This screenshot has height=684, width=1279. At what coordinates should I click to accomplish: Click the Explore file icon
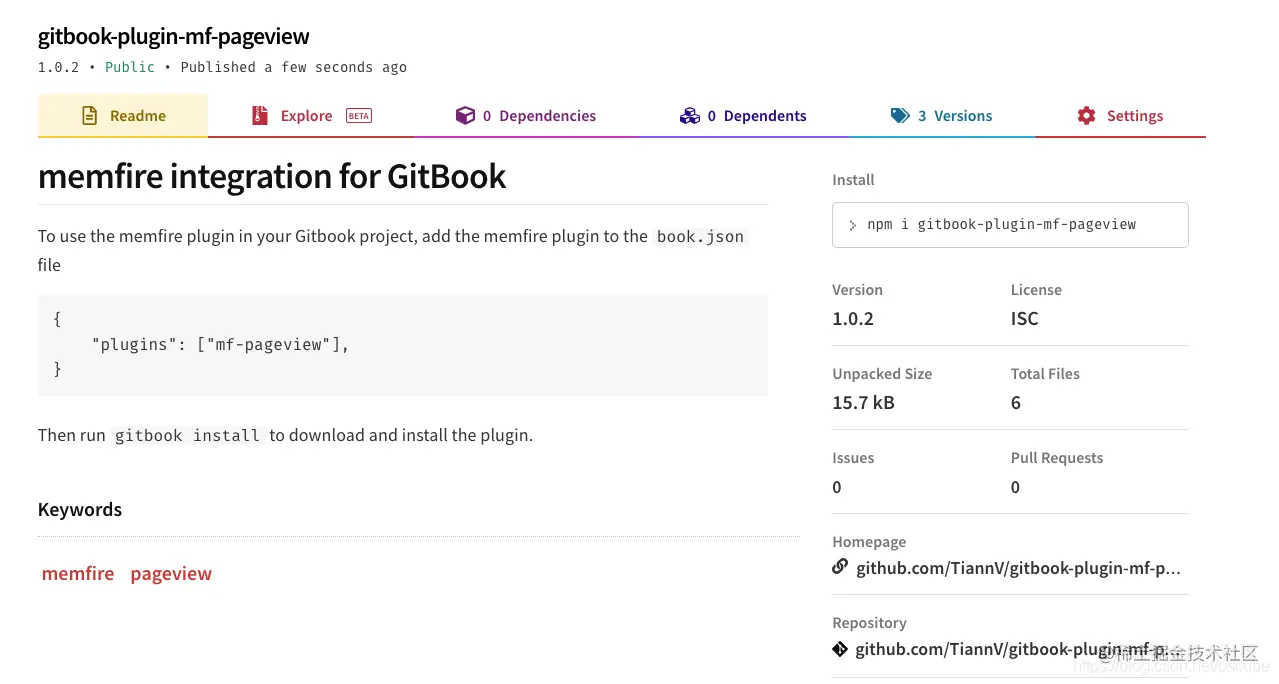[x=260, y=116]
